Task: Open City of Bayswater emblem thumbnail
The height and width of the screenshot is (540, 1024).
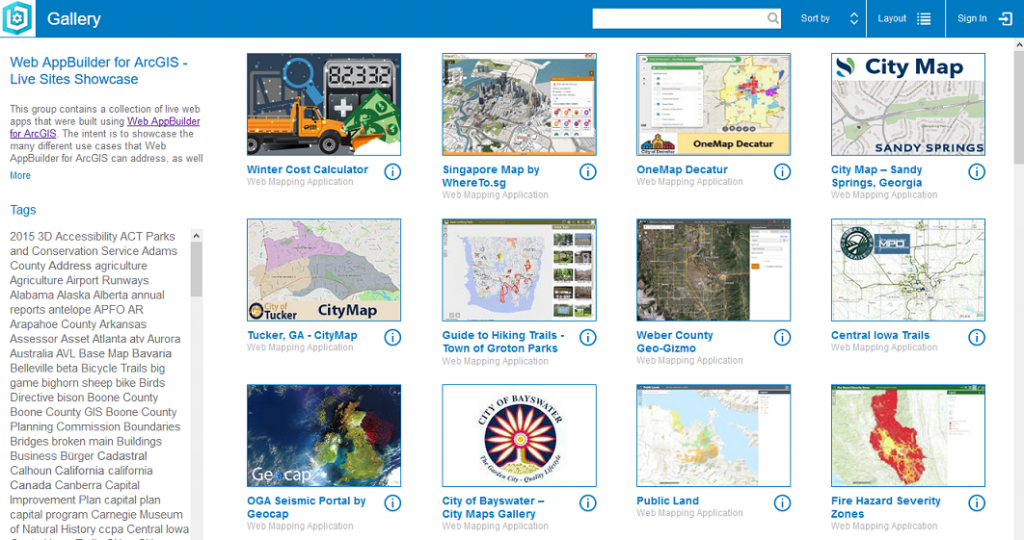Action: click(519, 436)
